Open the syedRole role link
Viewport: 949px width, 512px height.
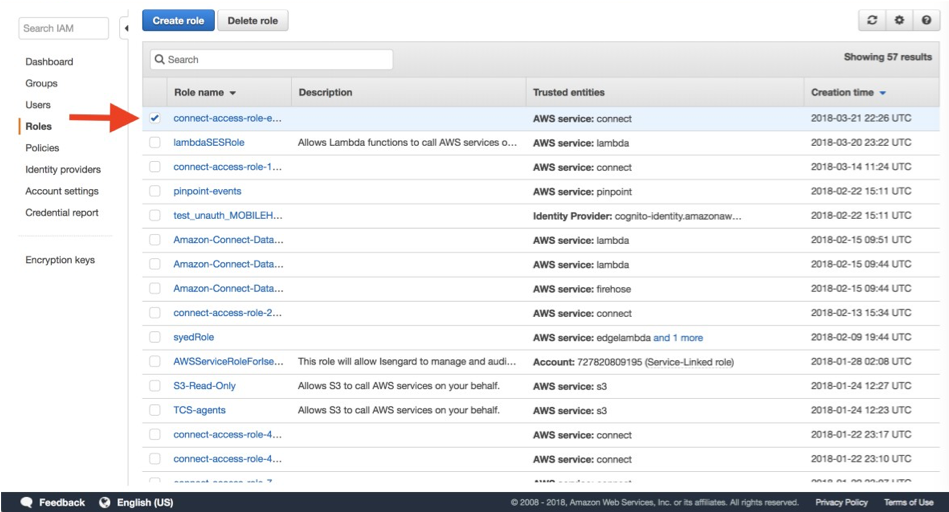pos(194,337)
